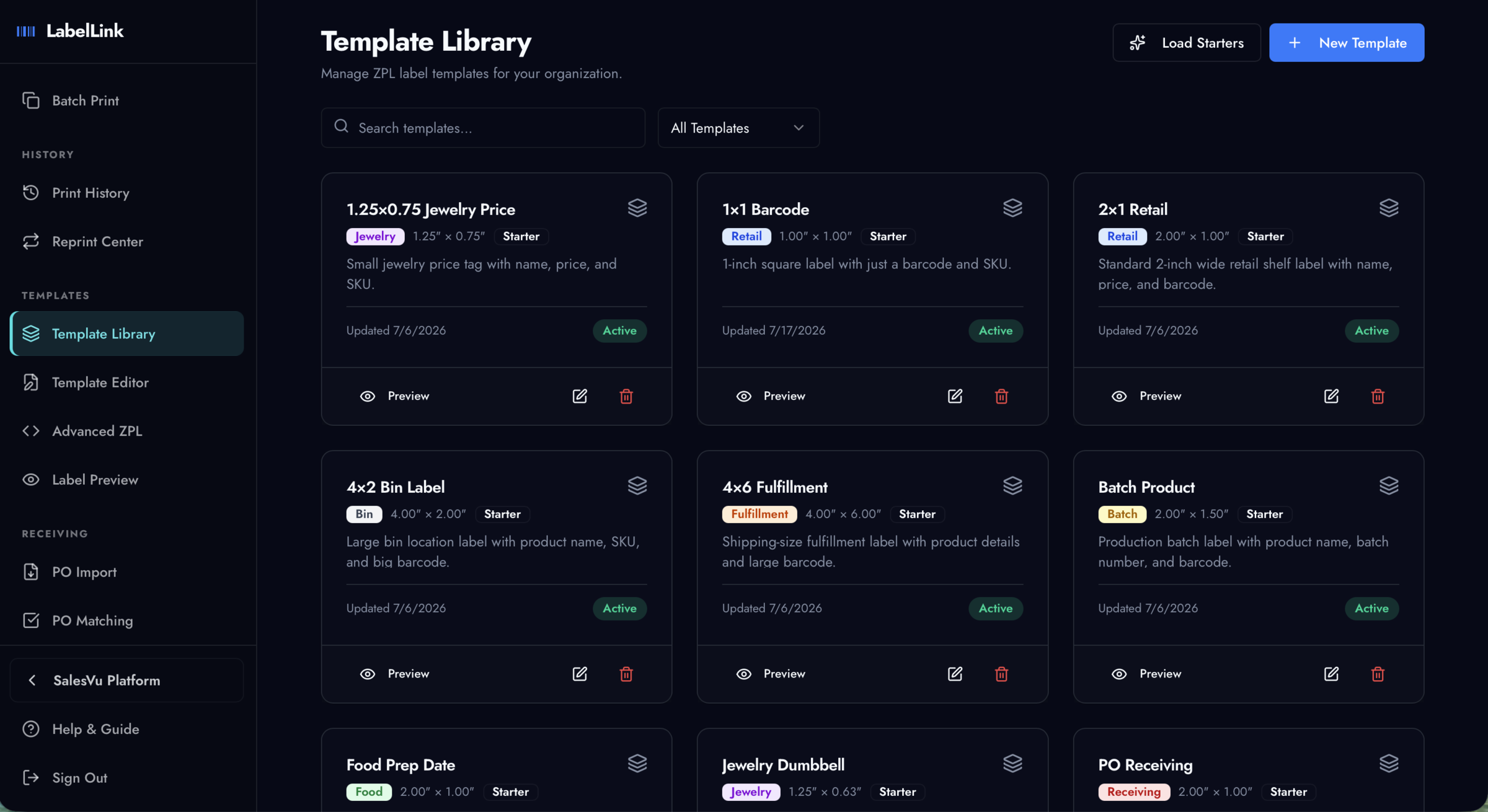Edit the 1.25x0.75 Jewelry Price template

580,396
